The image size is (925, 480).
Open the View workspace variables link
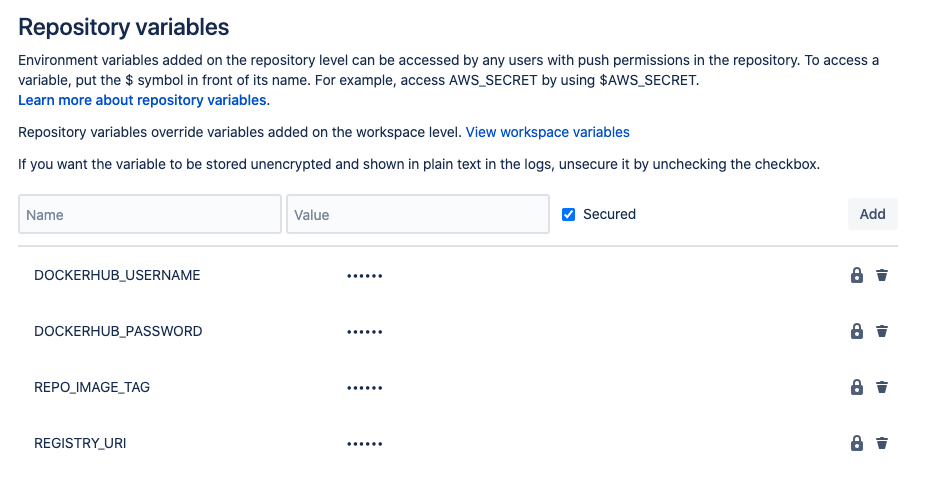tap(547, 132)
